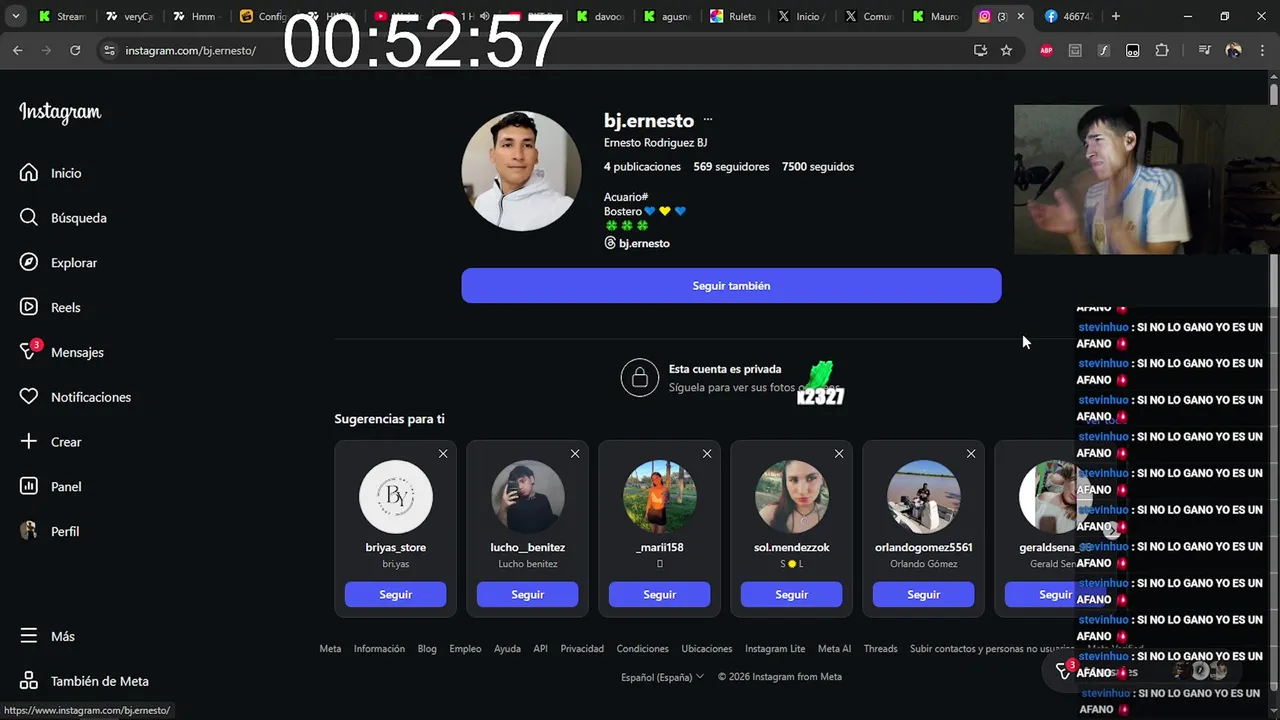Dismiss the _marii158 suggestion
This screenshot has width=1280, height=720.
coord(707,454)
